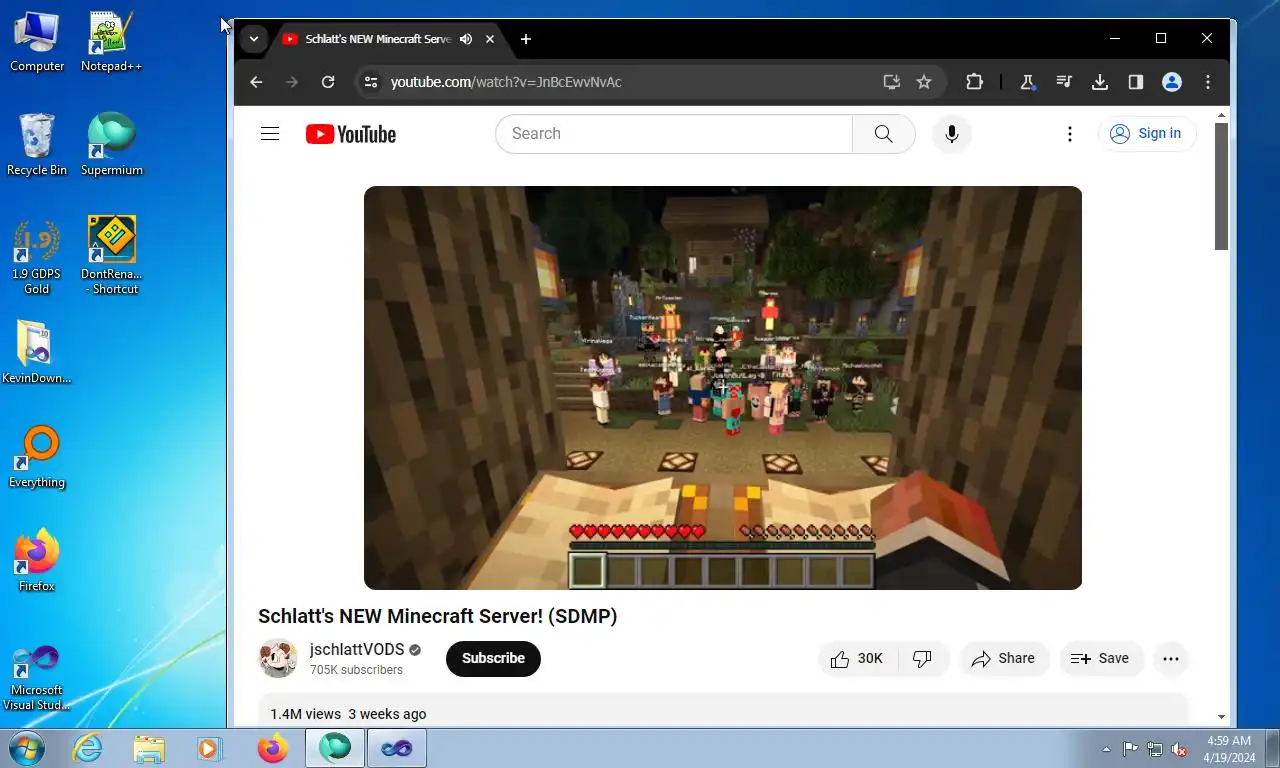
Task: Select the video title text
Action: [438, 616]
